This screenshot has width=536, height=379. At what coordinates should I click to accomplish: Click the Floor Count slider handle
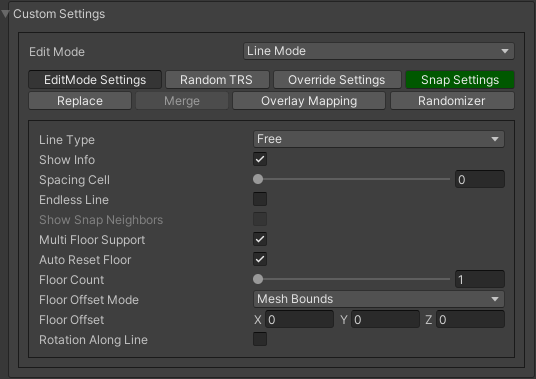[x=258, y=279]
